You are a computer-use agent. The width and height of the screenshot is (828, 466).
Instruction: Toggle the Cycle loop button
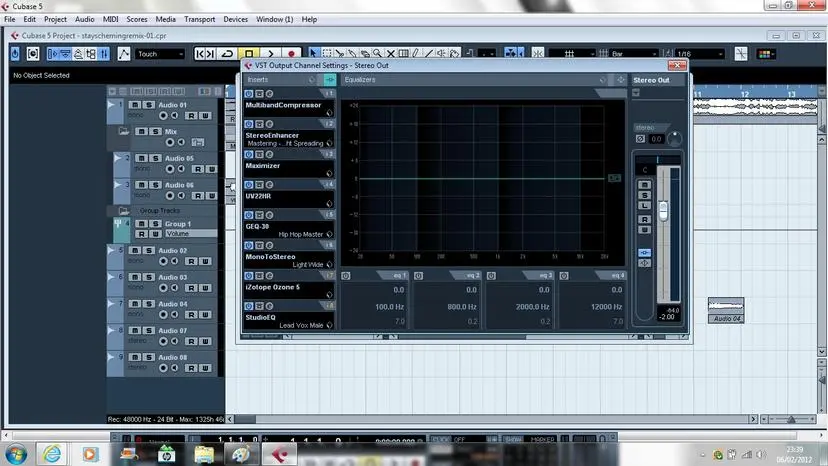[x=227, y=54]
